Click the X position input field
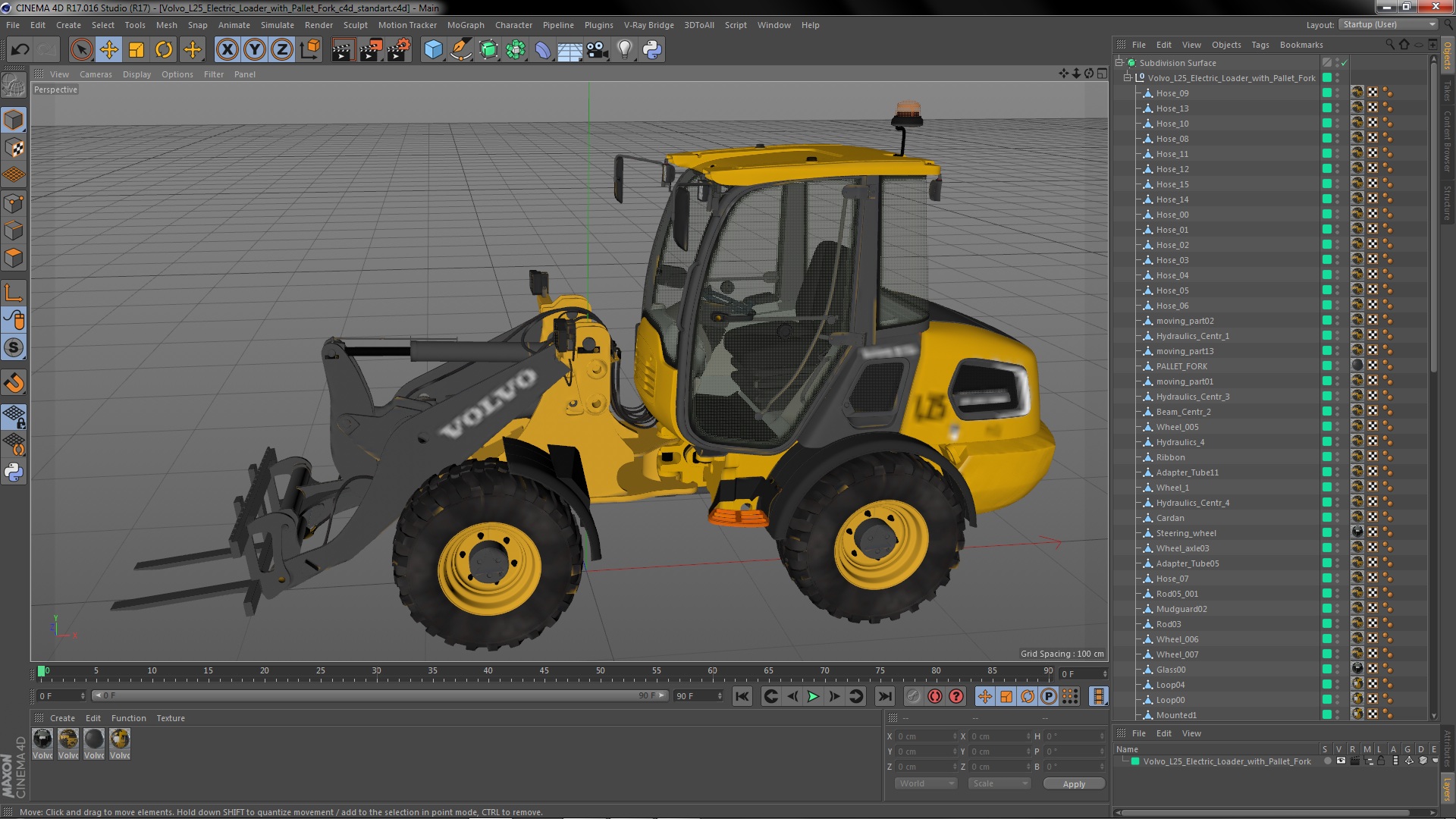The image size is (1456, 819). click(x=926, y=736)
